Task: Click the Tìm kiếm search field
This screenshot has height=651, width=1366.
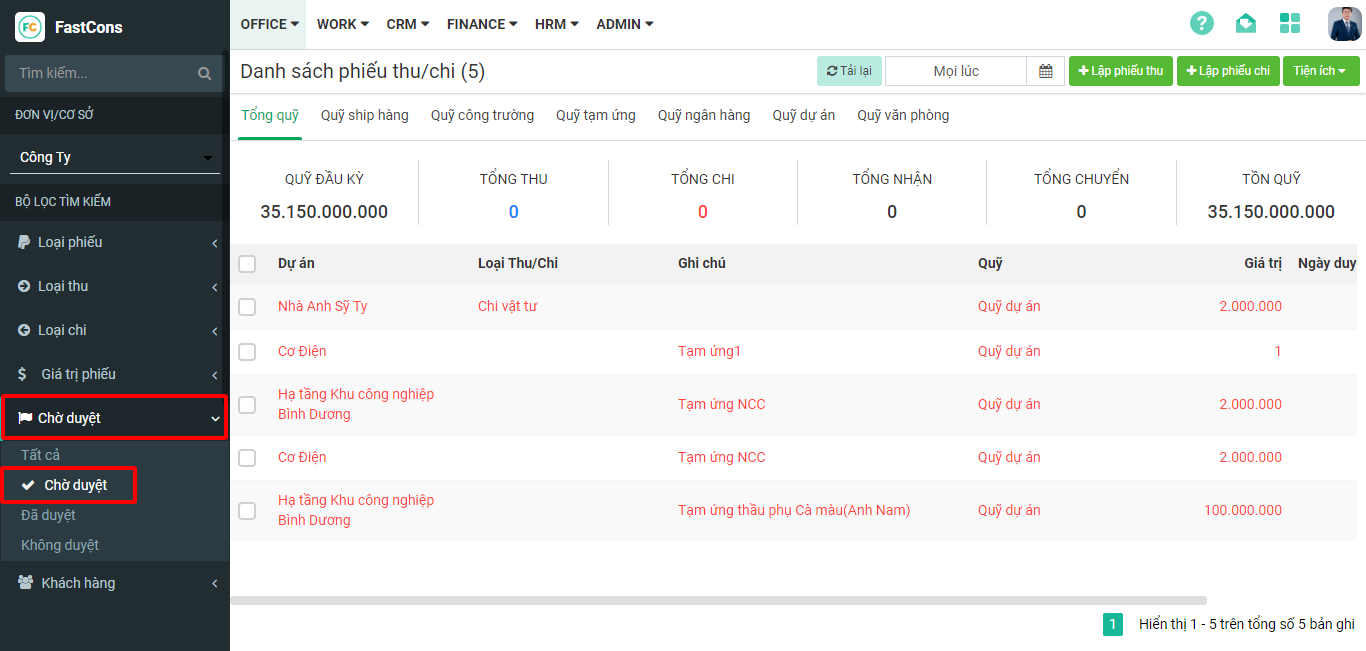Action: [x=100, y=73]
